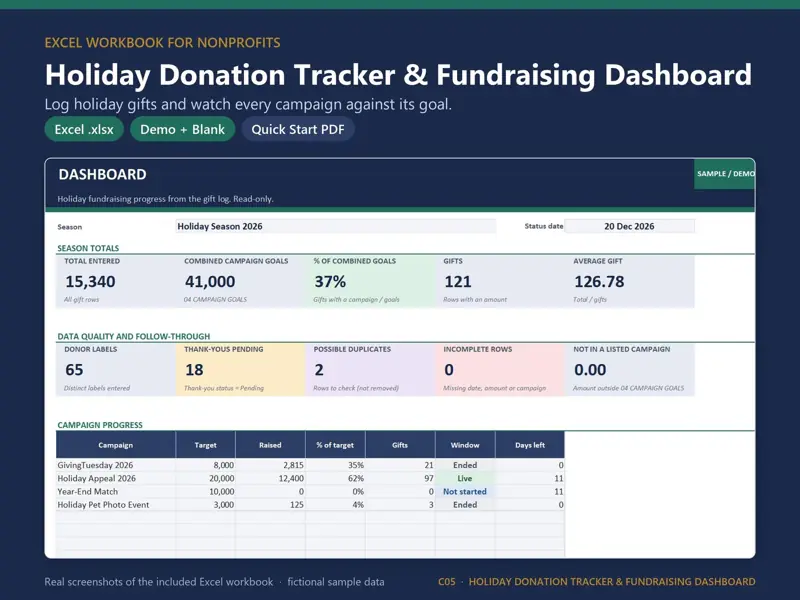The width and height of the screenshot is (800, 600).
Task: Click the DATA QUALITY AND FOLLOW-THROUGH heading
Action: click(x=134, y=337)
